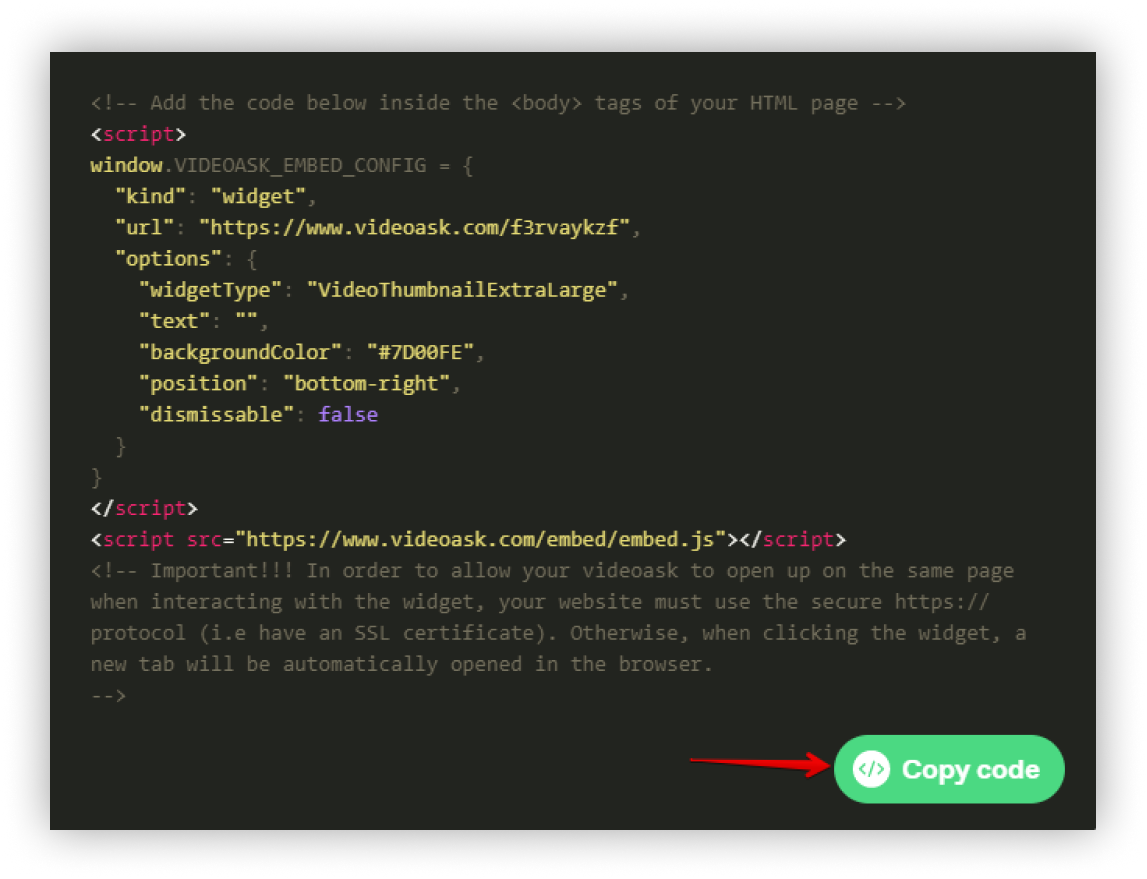Click the "#7D00FE" backgroundColor value
Screen dimensions: 1147x879
pyautogui.click(x=421, y=352)
